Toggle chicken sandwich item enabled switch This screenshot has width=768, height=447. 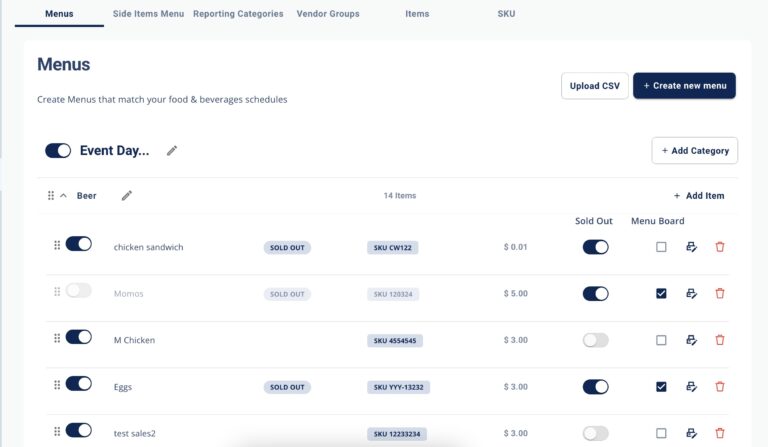[78, 244]
